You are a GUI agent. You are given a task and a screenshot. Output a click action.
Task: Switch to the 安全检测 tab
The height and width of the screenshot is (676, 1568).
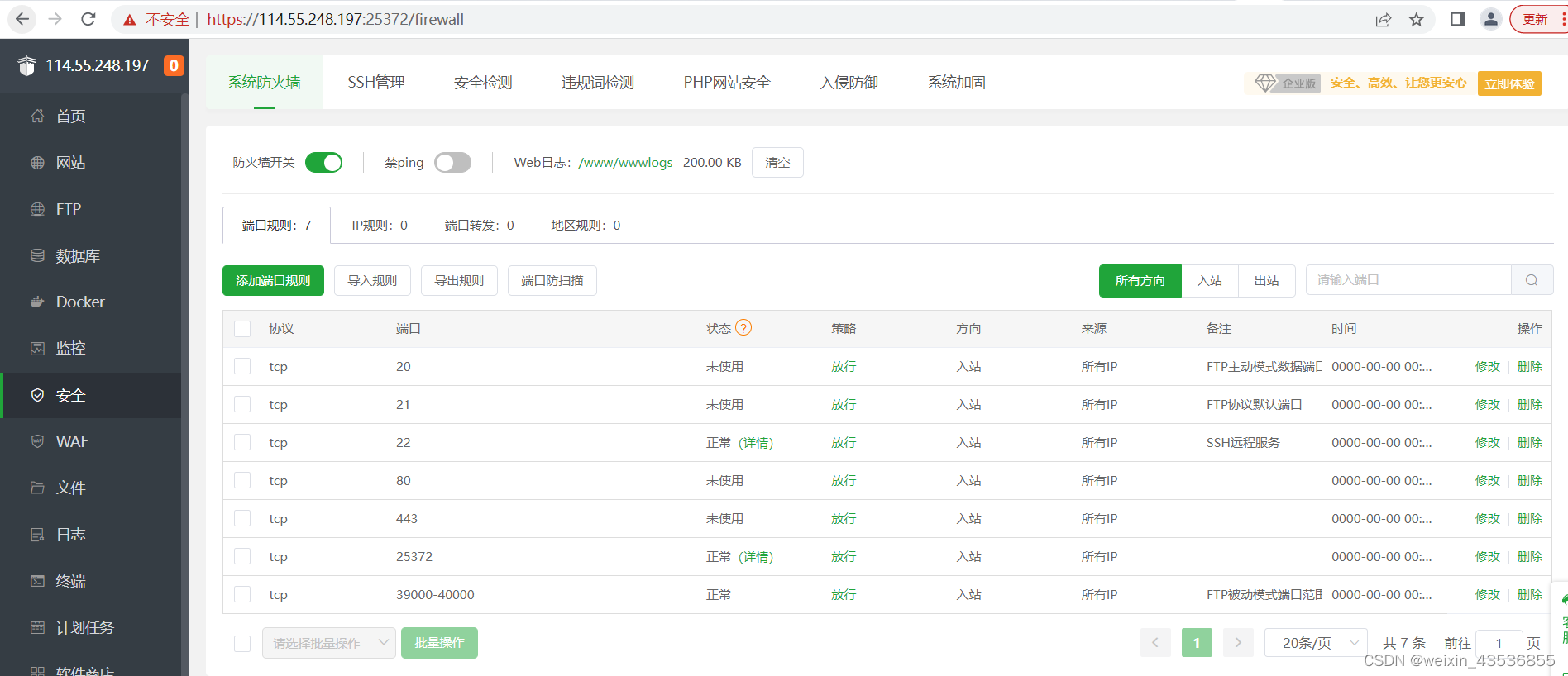tap(483, 83)
